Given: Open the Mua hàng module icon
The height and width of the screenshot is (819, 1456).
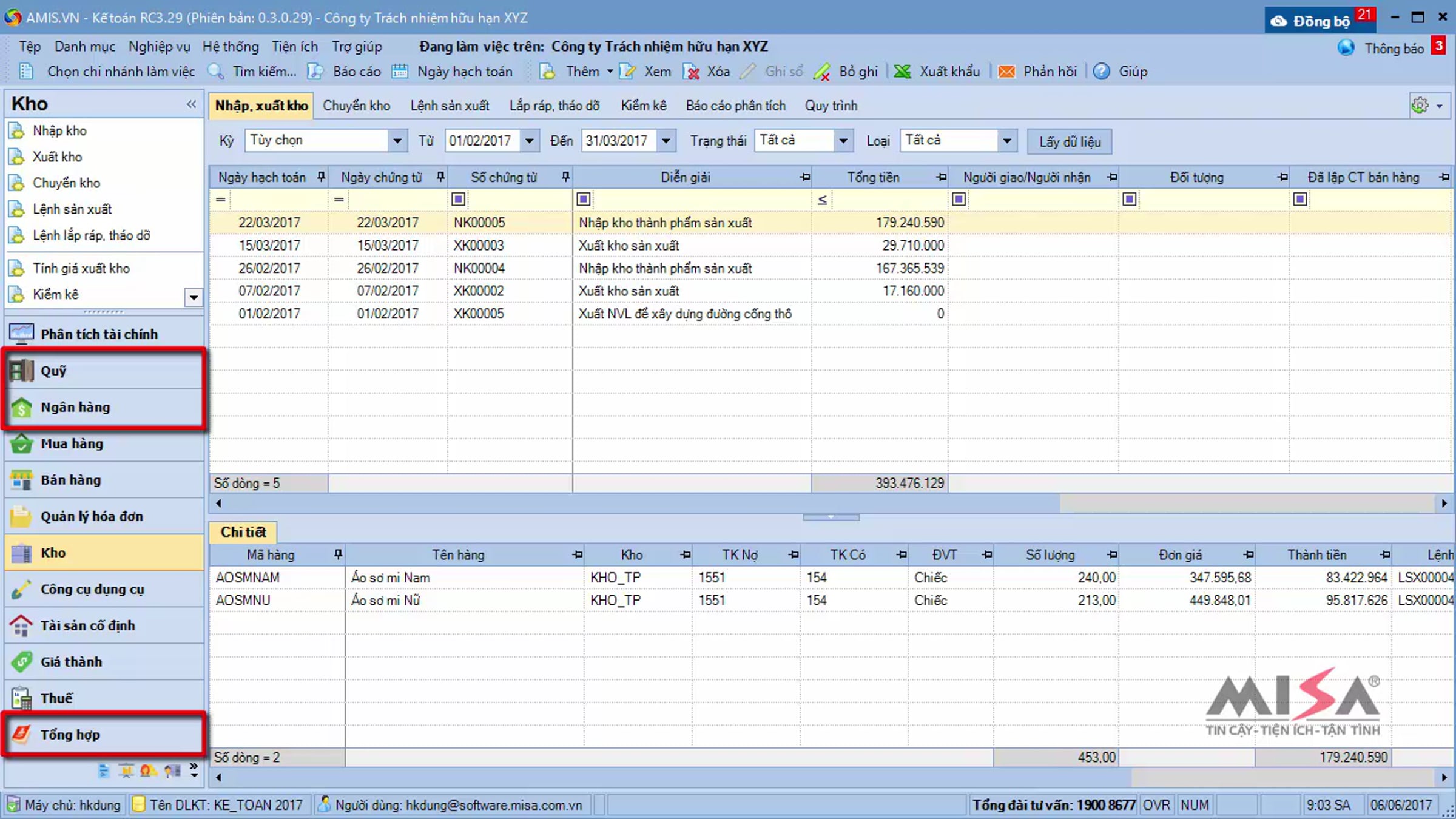Looking at the screenshot, I should click(x=22, y=443).
